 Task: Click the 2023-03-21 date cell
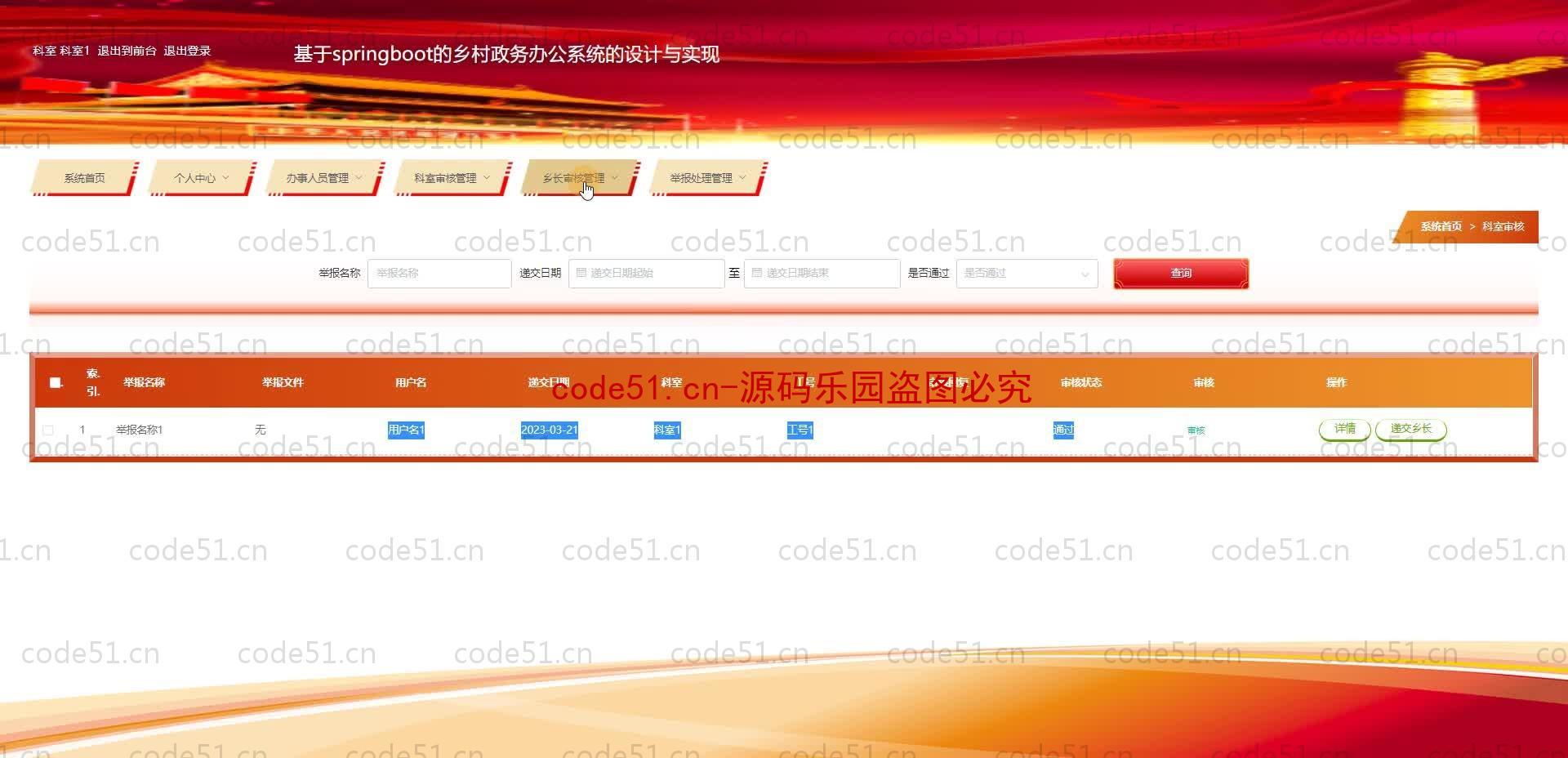click(x=549, y=430)
